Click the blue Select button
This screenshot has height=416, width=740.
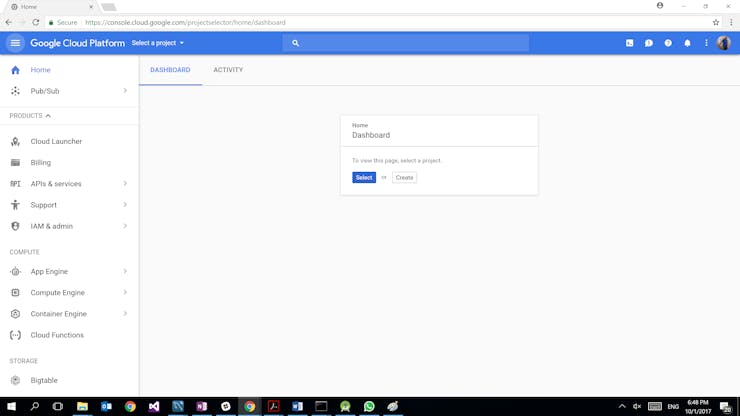tap(364, 178)
